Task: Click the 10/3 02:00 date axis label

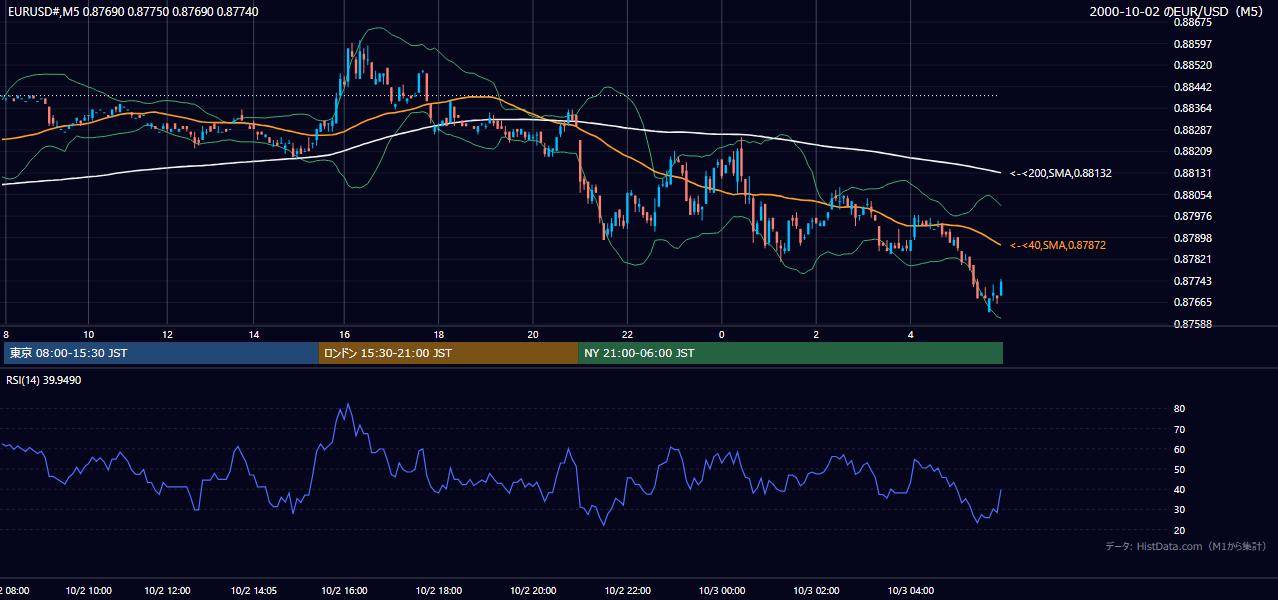Action: [x=816, y=590]
